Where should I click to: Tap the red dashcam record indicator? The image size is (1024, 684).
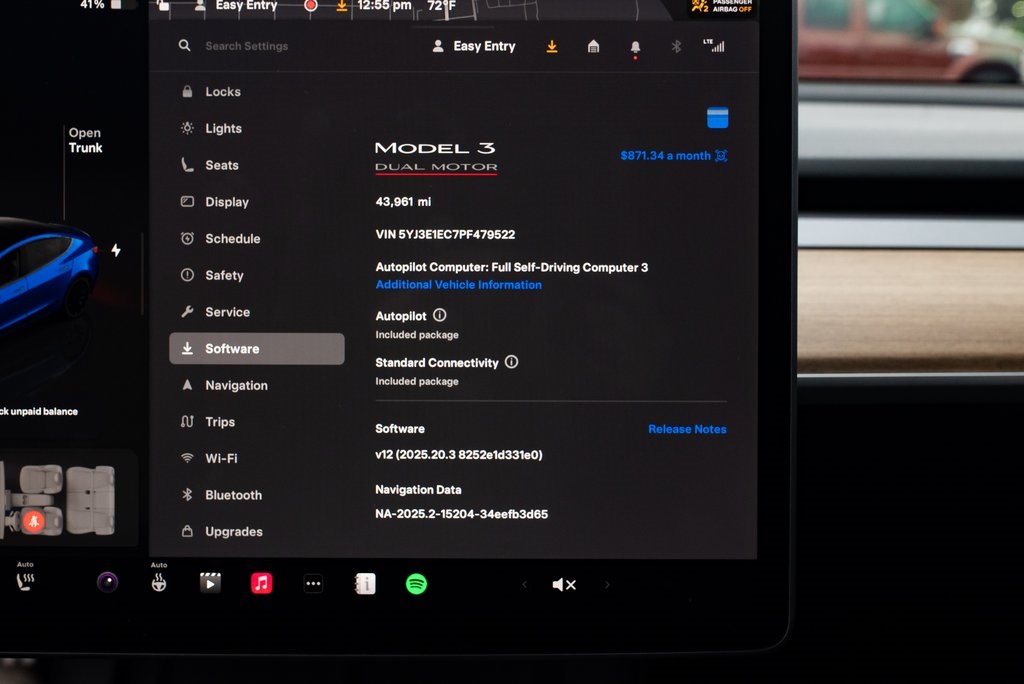point(311,5)
